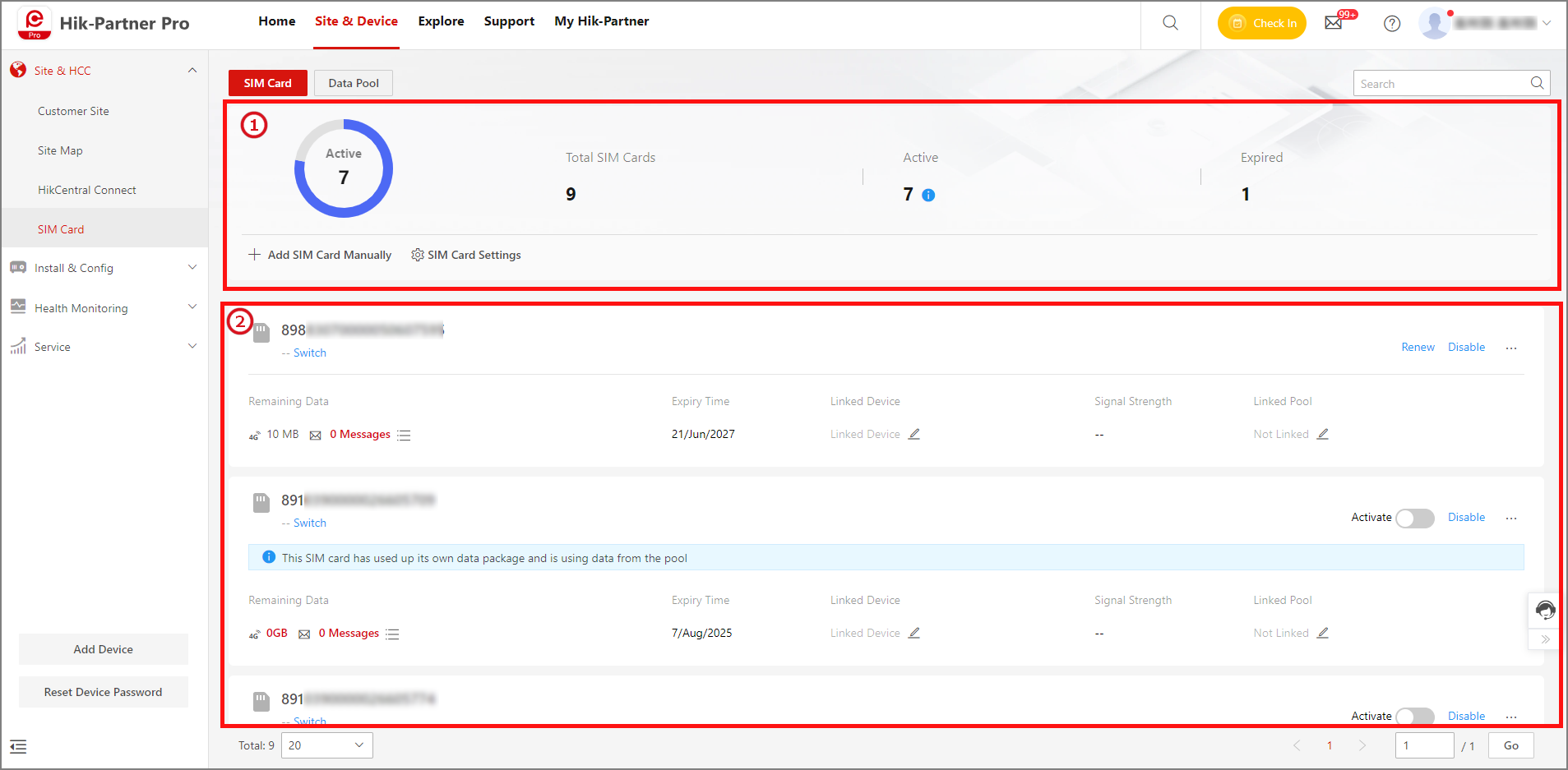Click the gear icon for SIM Card Settings
Image resolution: width=1568 pixels, height=770 pixels.
418,255
